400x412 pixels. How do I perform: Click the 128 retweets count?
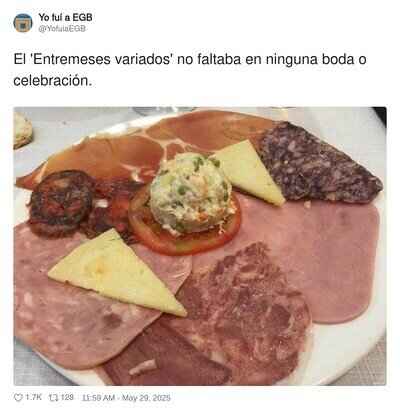pyautogui.click(x=68, y=398)
